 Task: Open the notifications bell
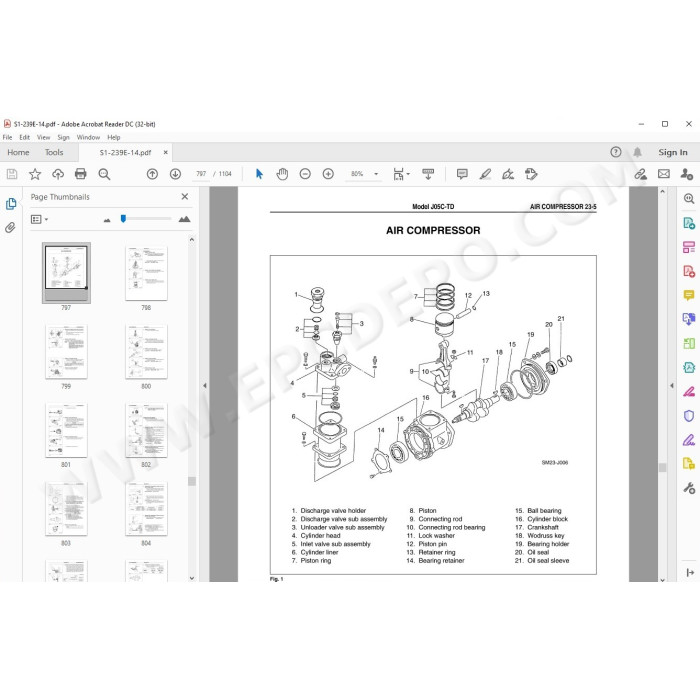tap(638, 152)
